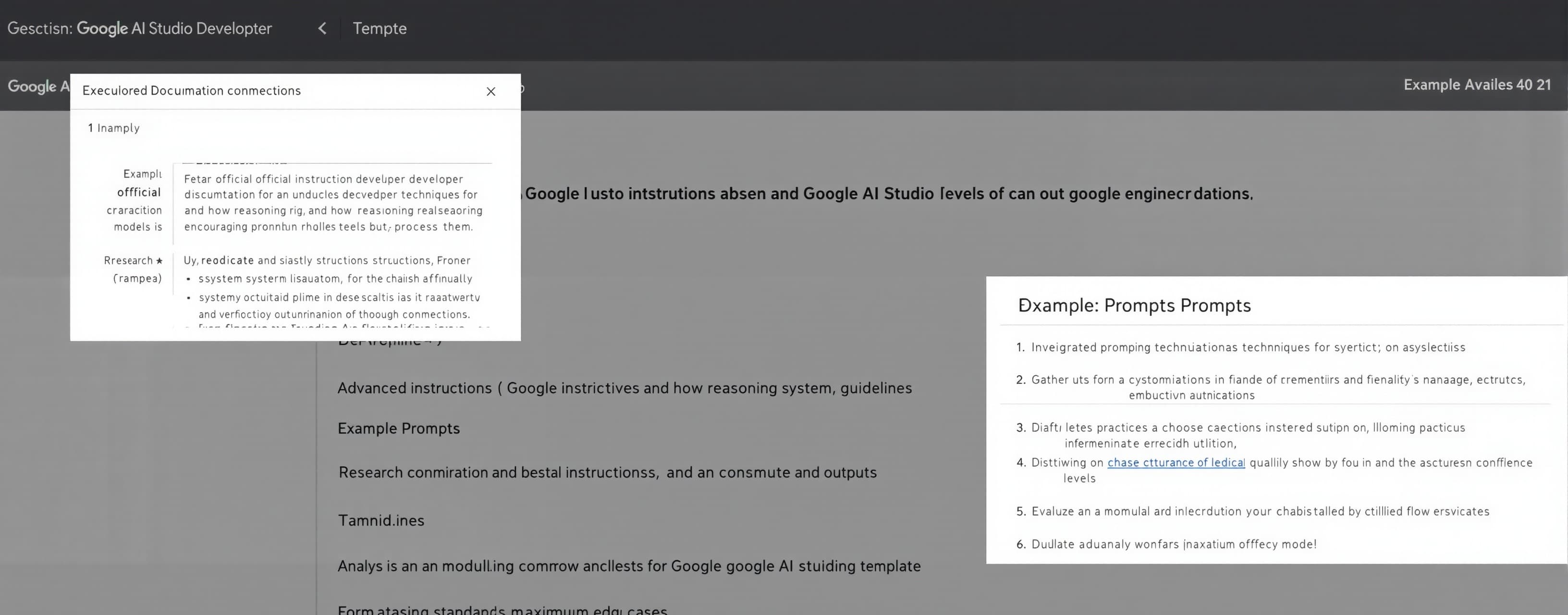1568x615 pixels.
Task: Open Advanced instructions section entry
Action: point(625,389)
